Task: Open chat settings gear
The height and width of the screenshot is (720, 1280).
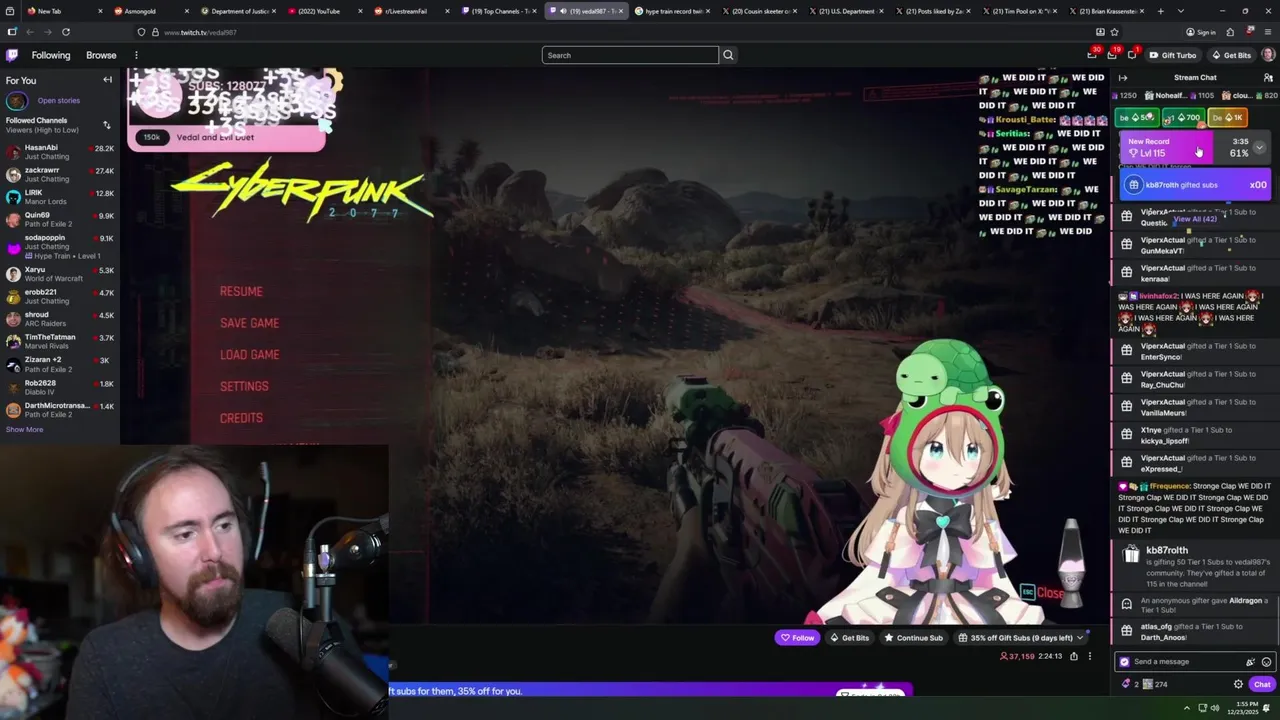Action: click(1238, 684)
